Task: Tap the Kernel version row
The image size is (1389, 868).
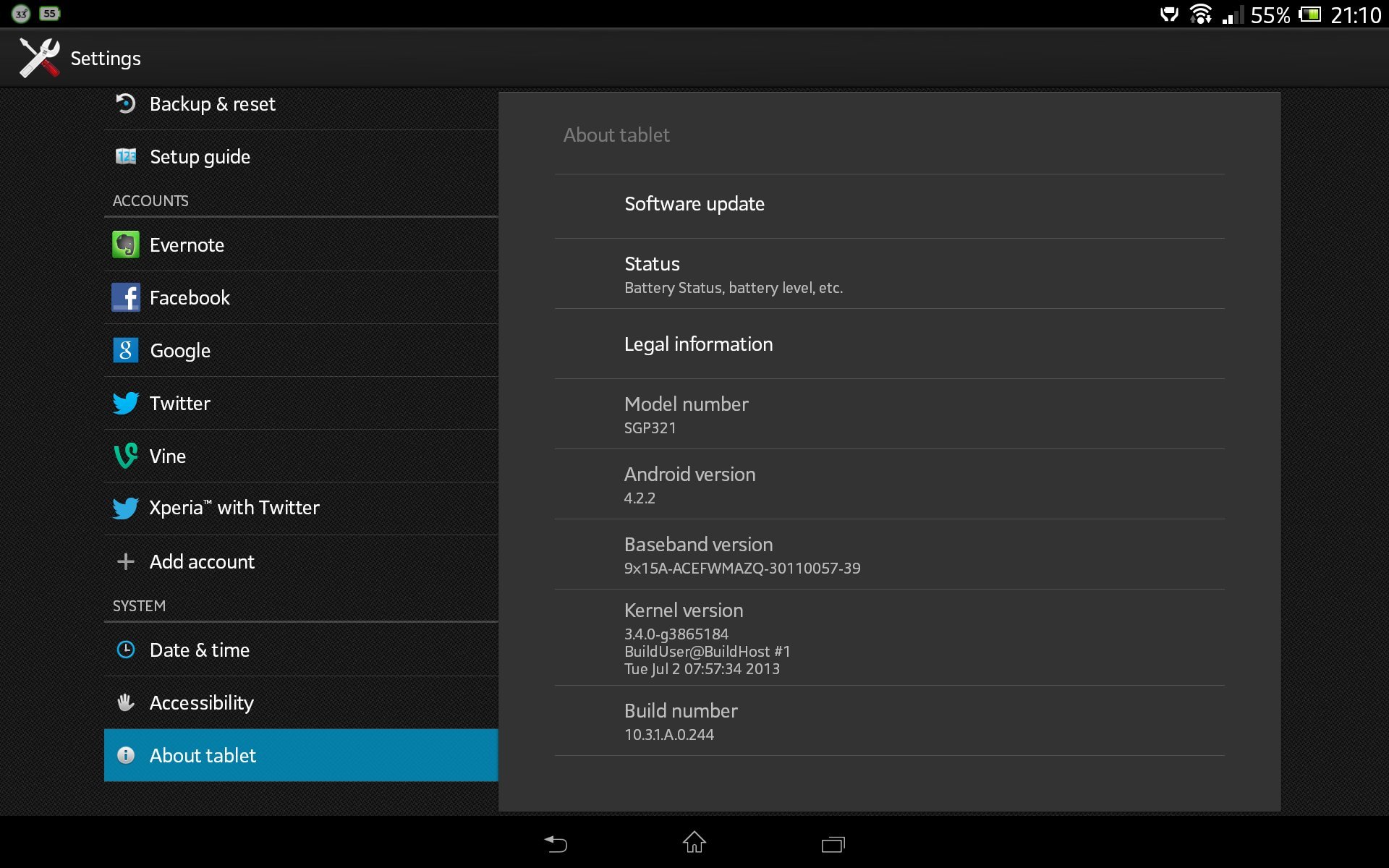Action: pos(889,638)
